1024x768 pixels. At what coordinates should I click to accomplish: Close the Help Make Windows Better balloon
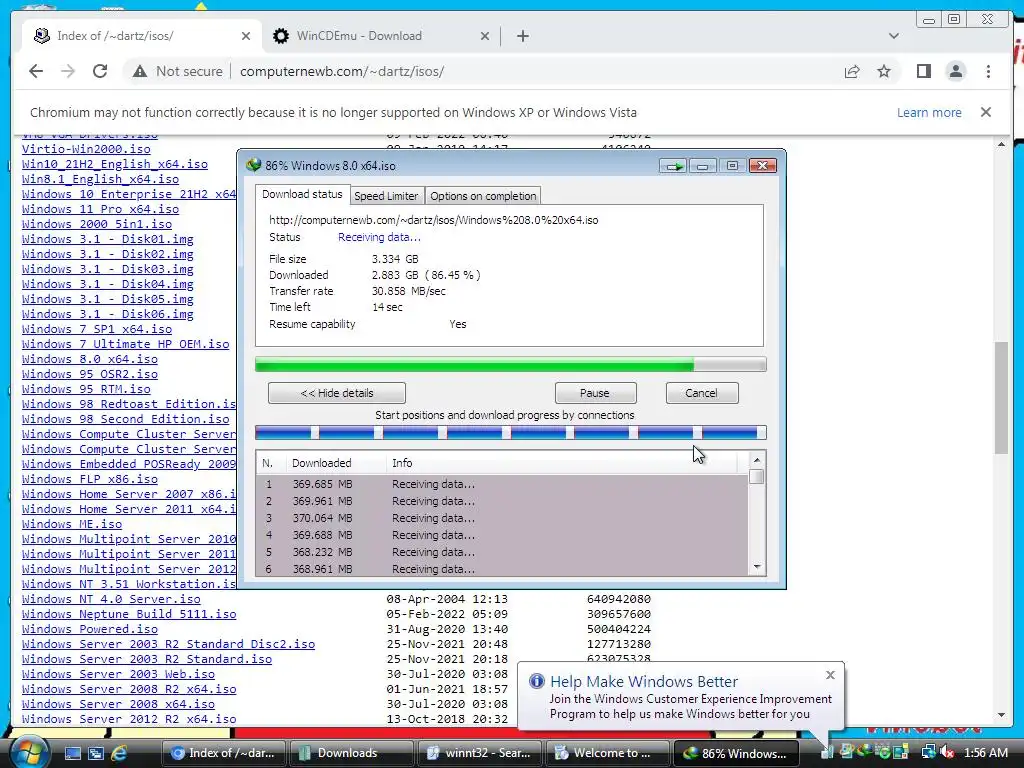tap(830, 675)
